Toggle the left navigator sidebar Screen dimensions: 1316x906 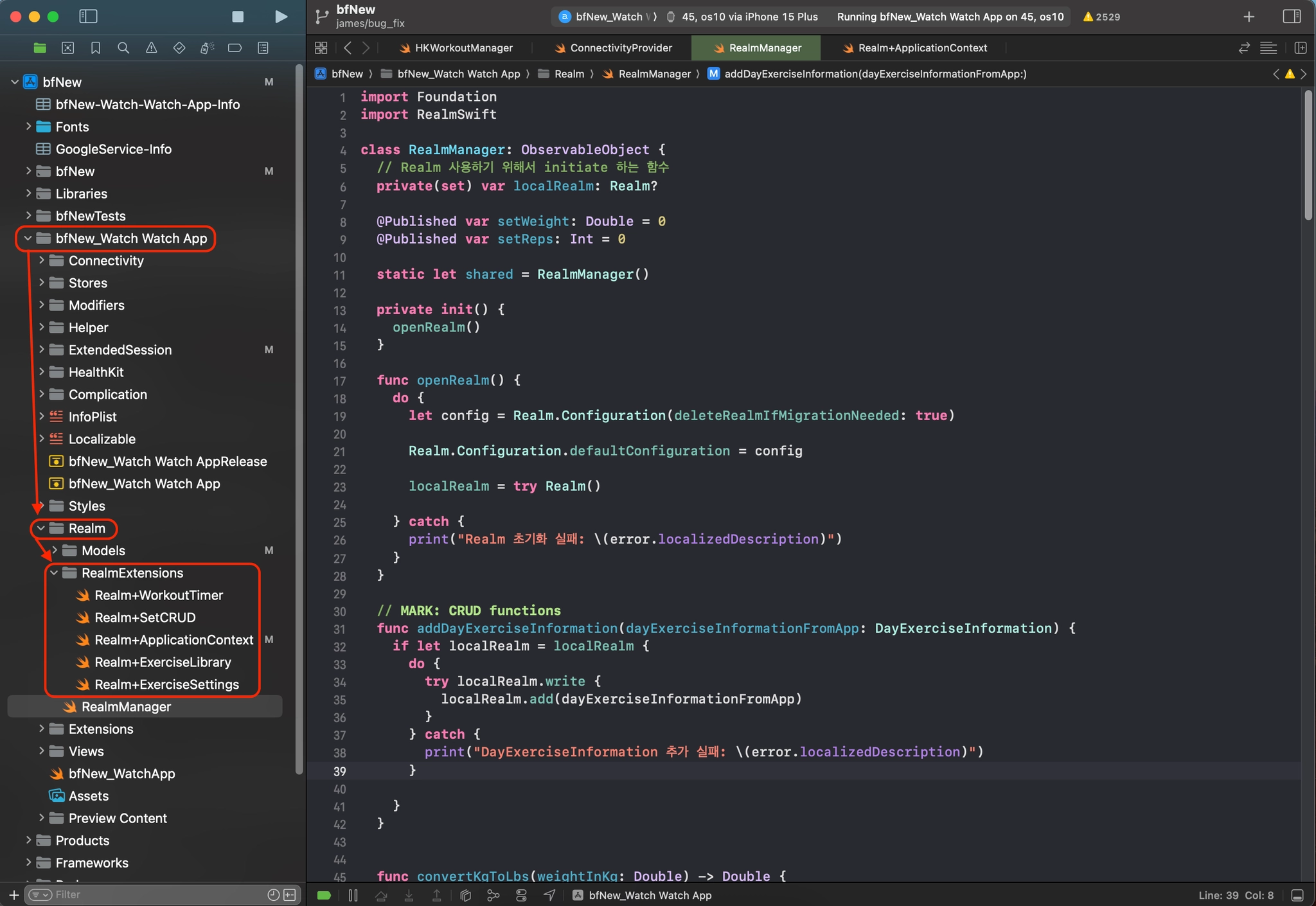pos(88,17)
